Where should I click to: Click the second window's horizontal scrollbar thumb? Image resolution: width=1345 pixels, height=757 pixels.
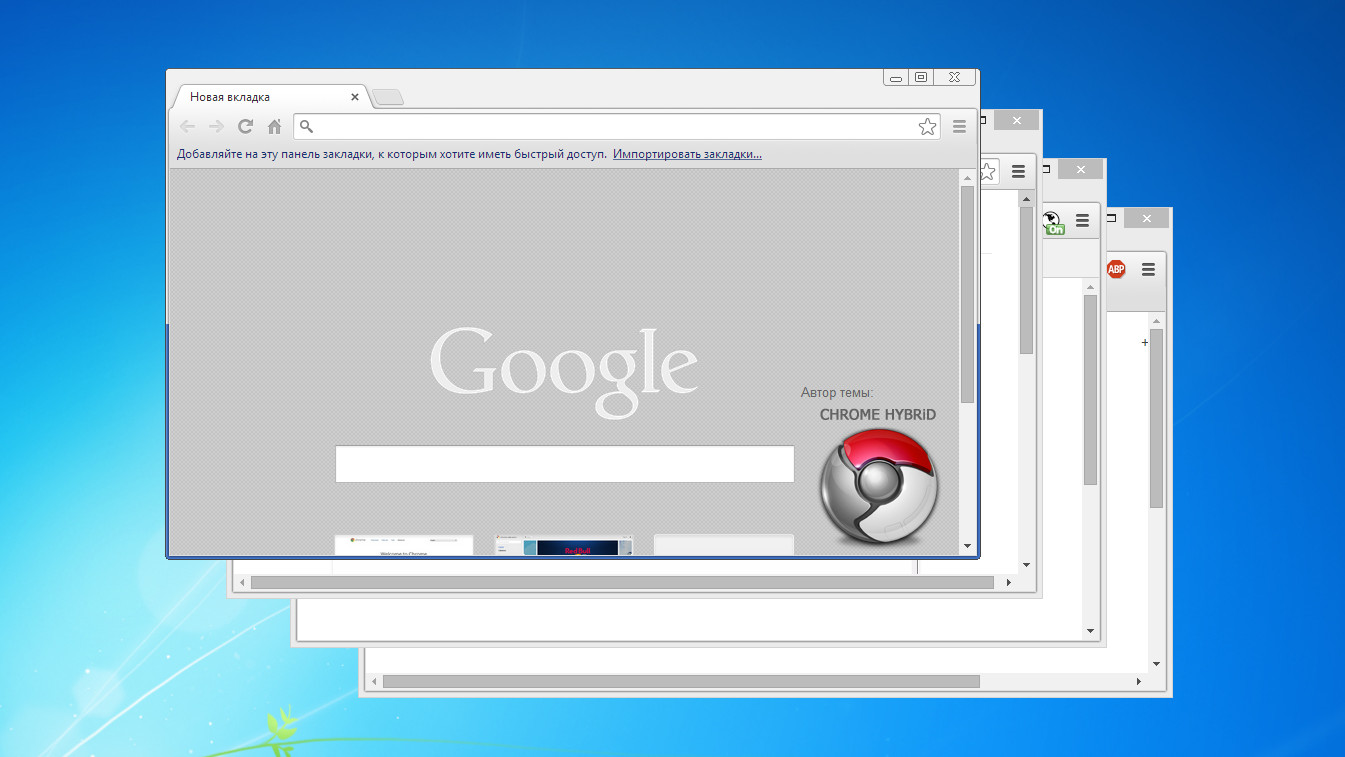click(622, 582)
